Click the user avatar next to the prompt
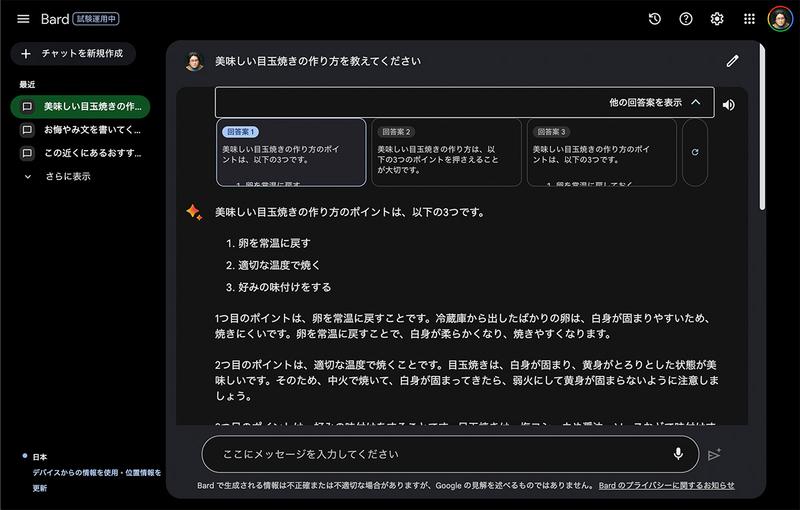 point(194,61)
